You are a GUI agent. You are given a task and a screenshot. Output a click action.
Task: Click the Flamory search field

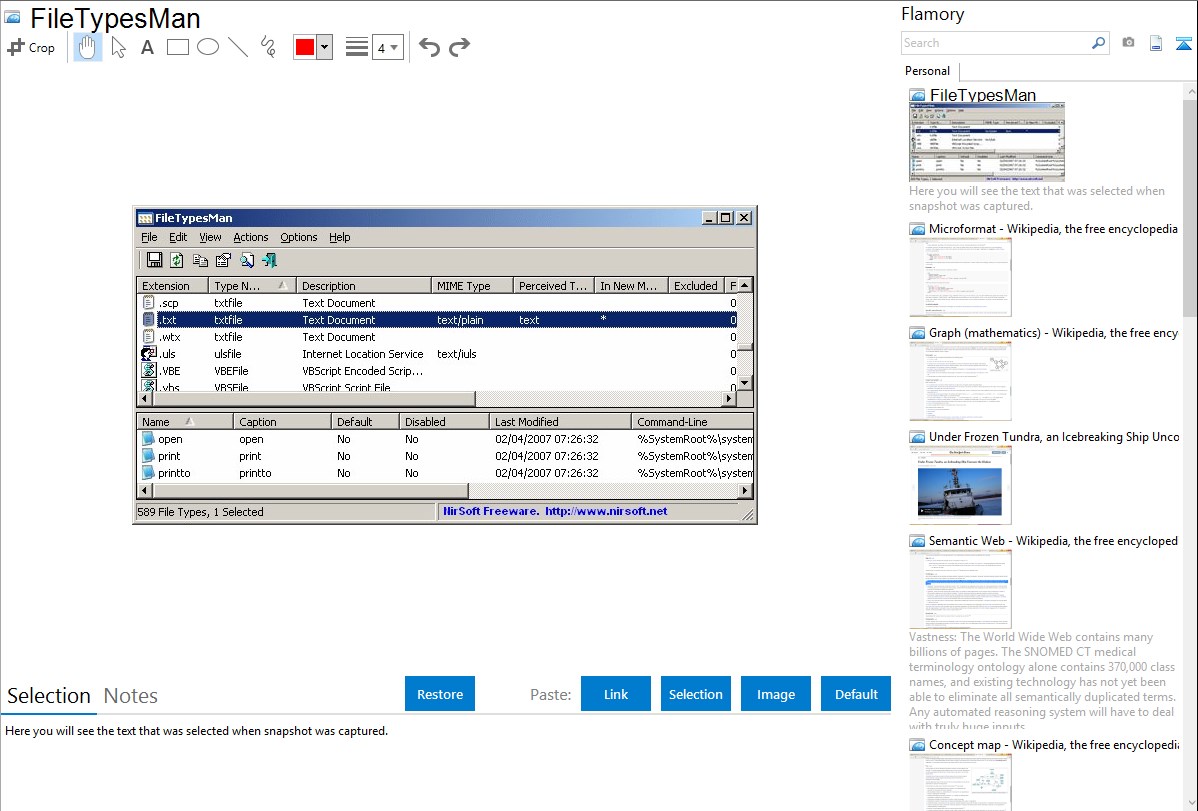995,43
